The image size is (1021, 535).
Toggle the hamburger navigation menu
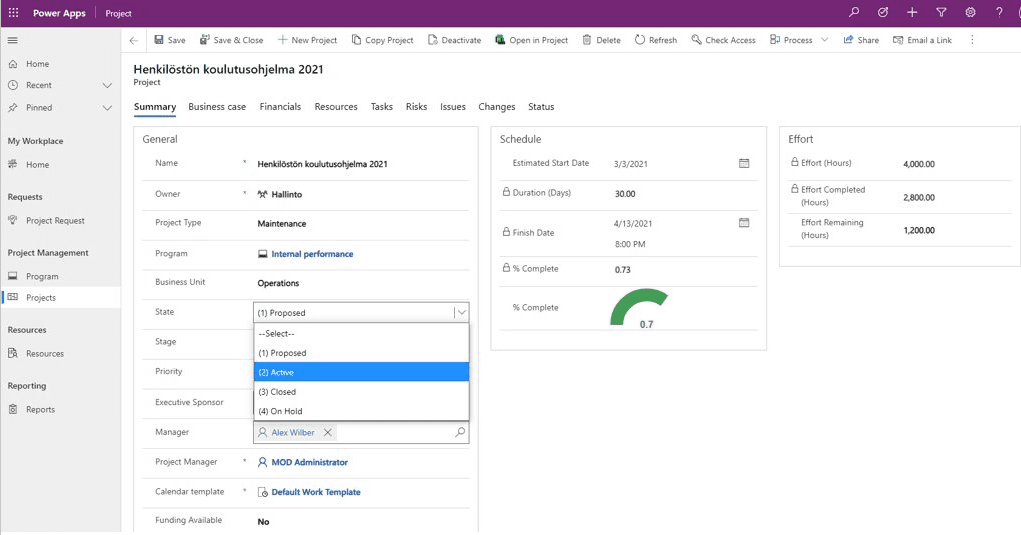point(13,40)
